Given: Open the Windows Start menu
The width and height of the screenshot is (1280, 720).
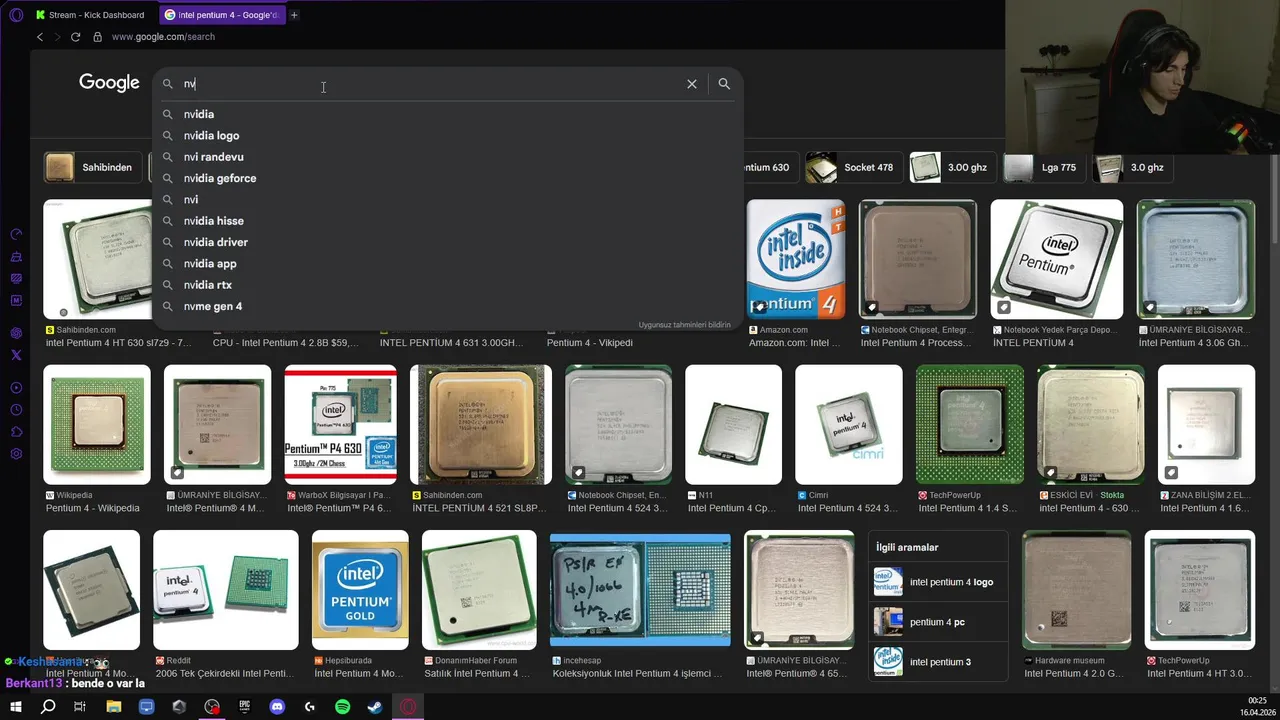Looking at the screenshot, I should click(x=15, y=707).
